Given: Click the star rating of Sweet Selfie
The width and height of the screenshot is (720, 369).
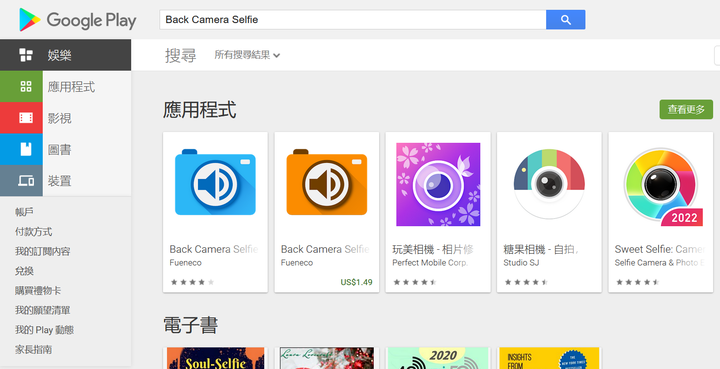Looking at the screenshot, I should click(x=637, y=282).
